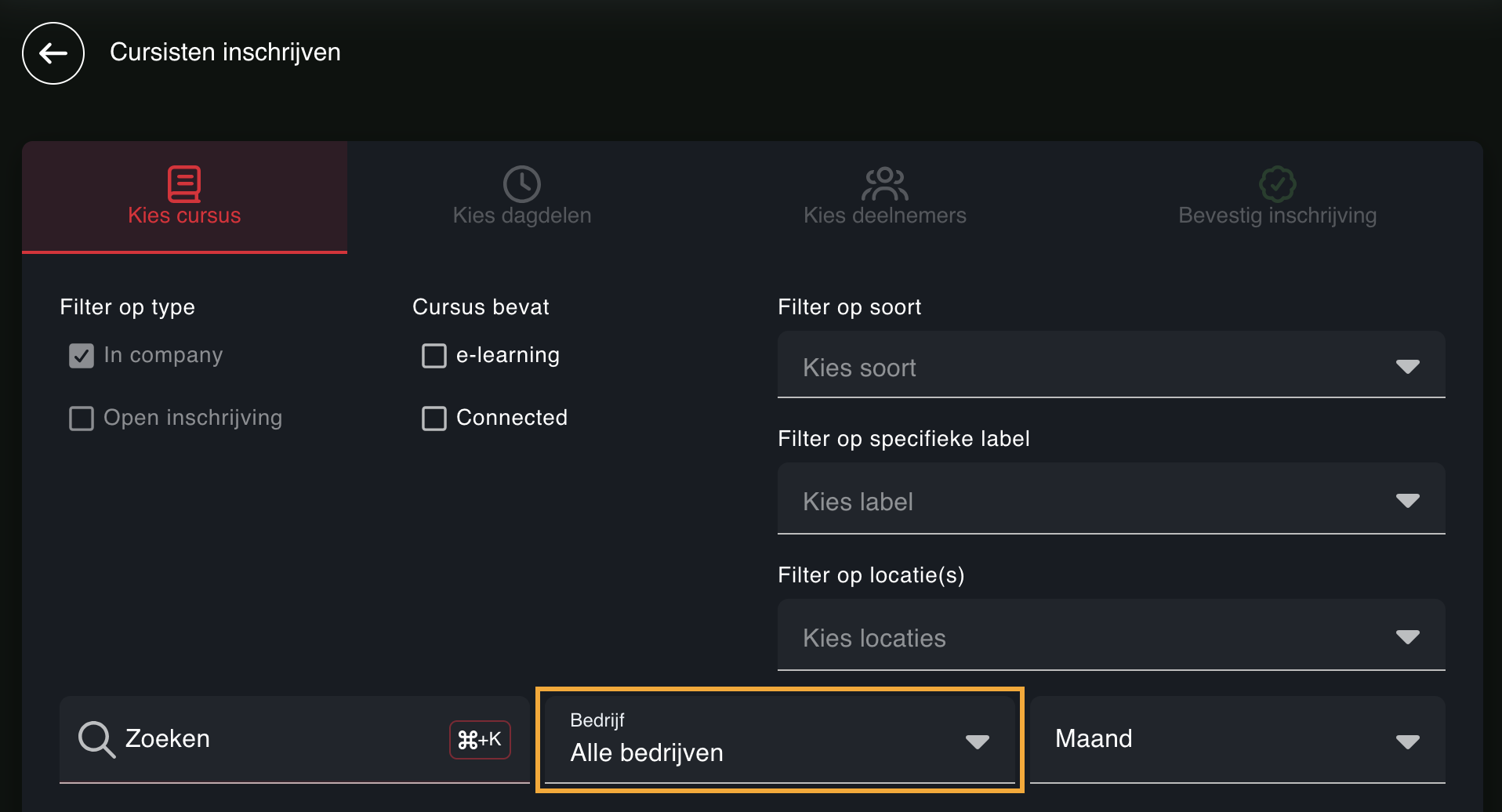Open the Kies locaties dropdown

(1111, 636)
